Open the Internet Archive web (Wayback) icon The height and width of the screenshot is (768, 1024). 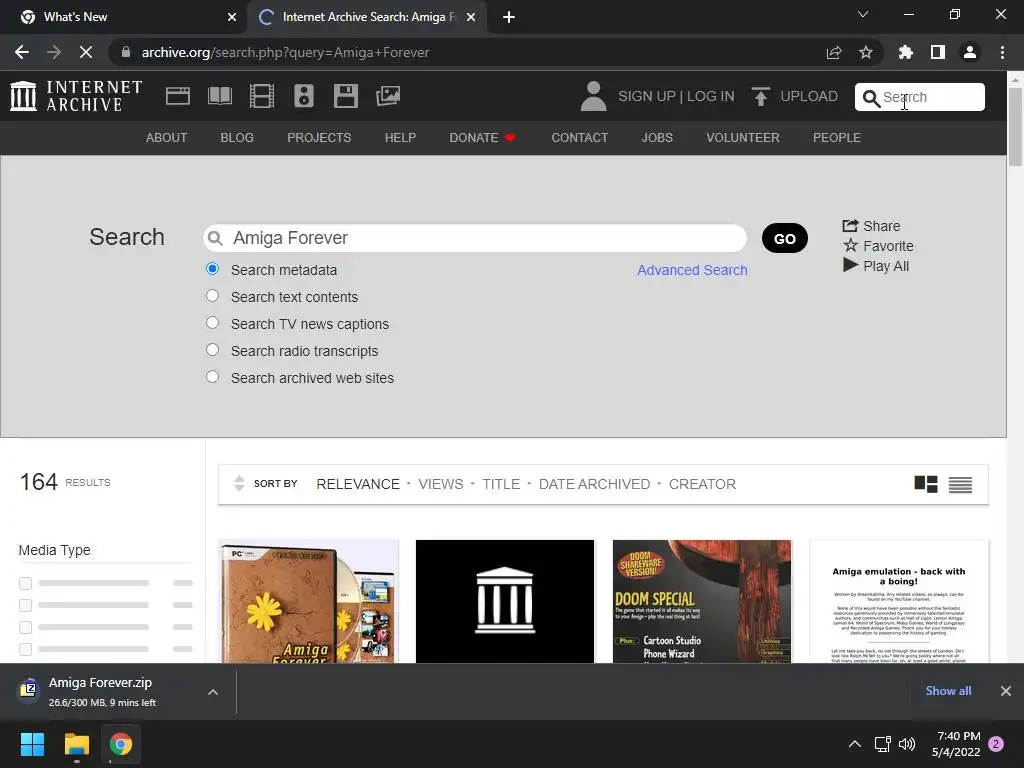coord(178,96)
